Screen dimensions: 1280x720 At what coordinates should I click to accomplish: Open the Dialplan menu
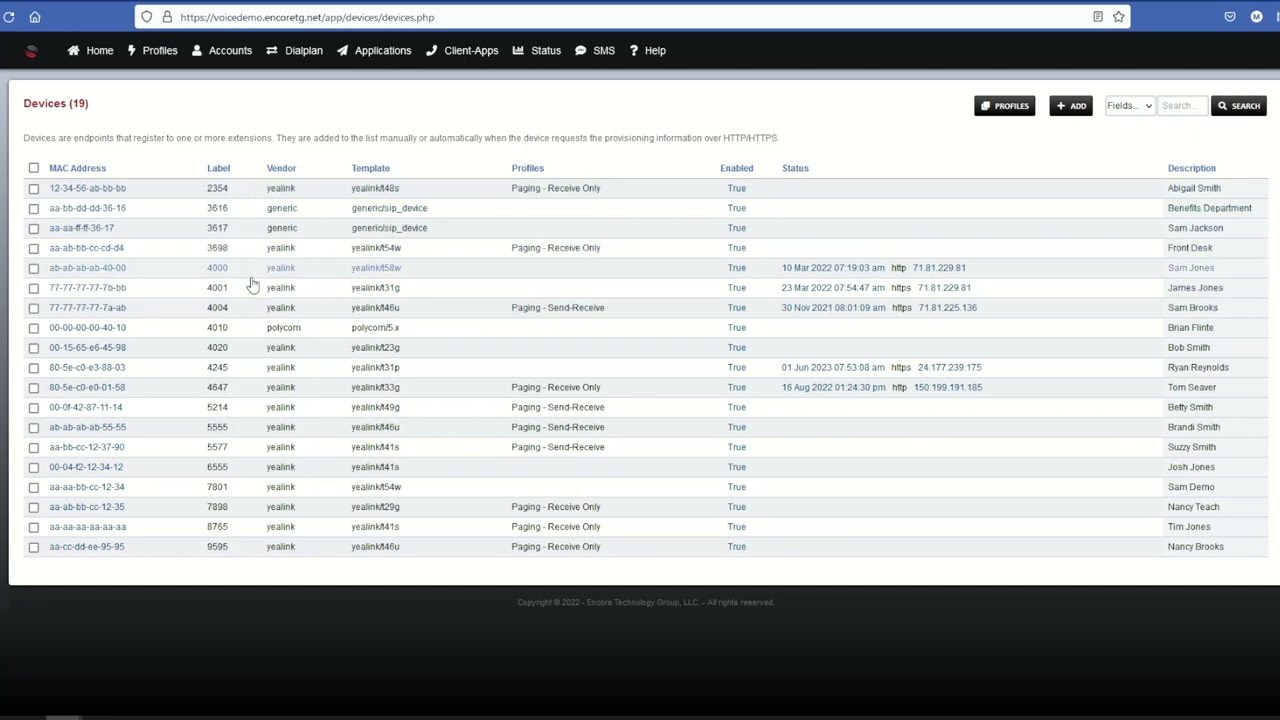[294, 51]
